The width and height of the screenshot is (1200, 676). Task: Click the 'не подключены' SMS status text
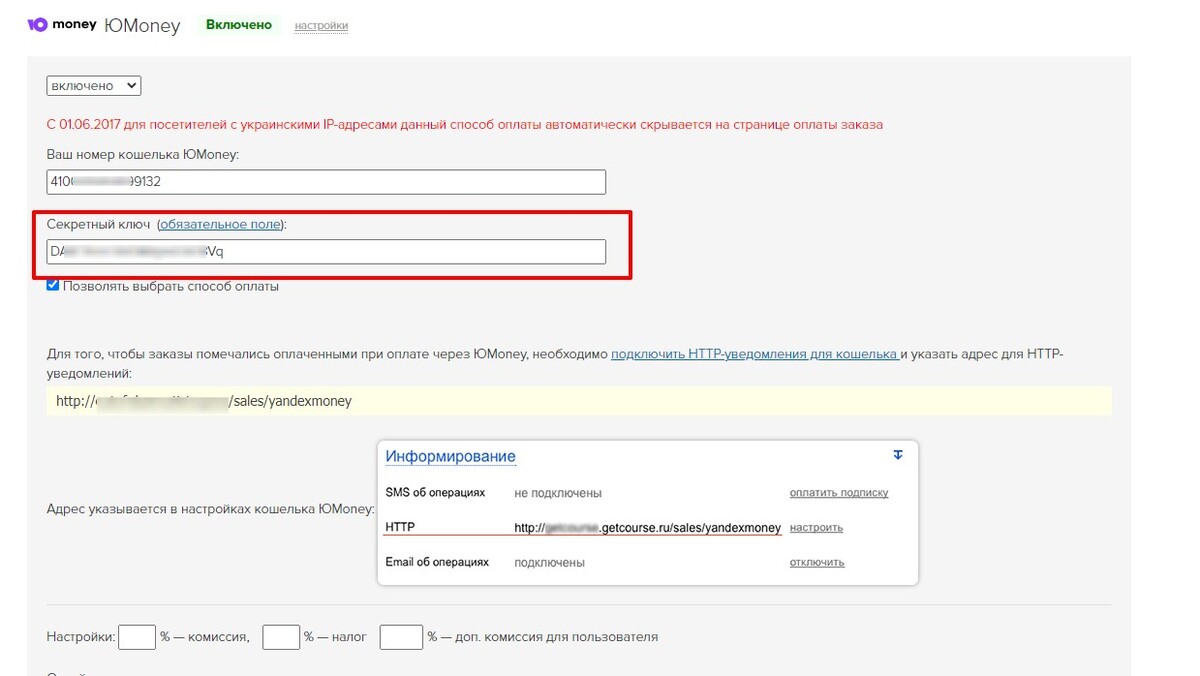[x=558, y=493]
